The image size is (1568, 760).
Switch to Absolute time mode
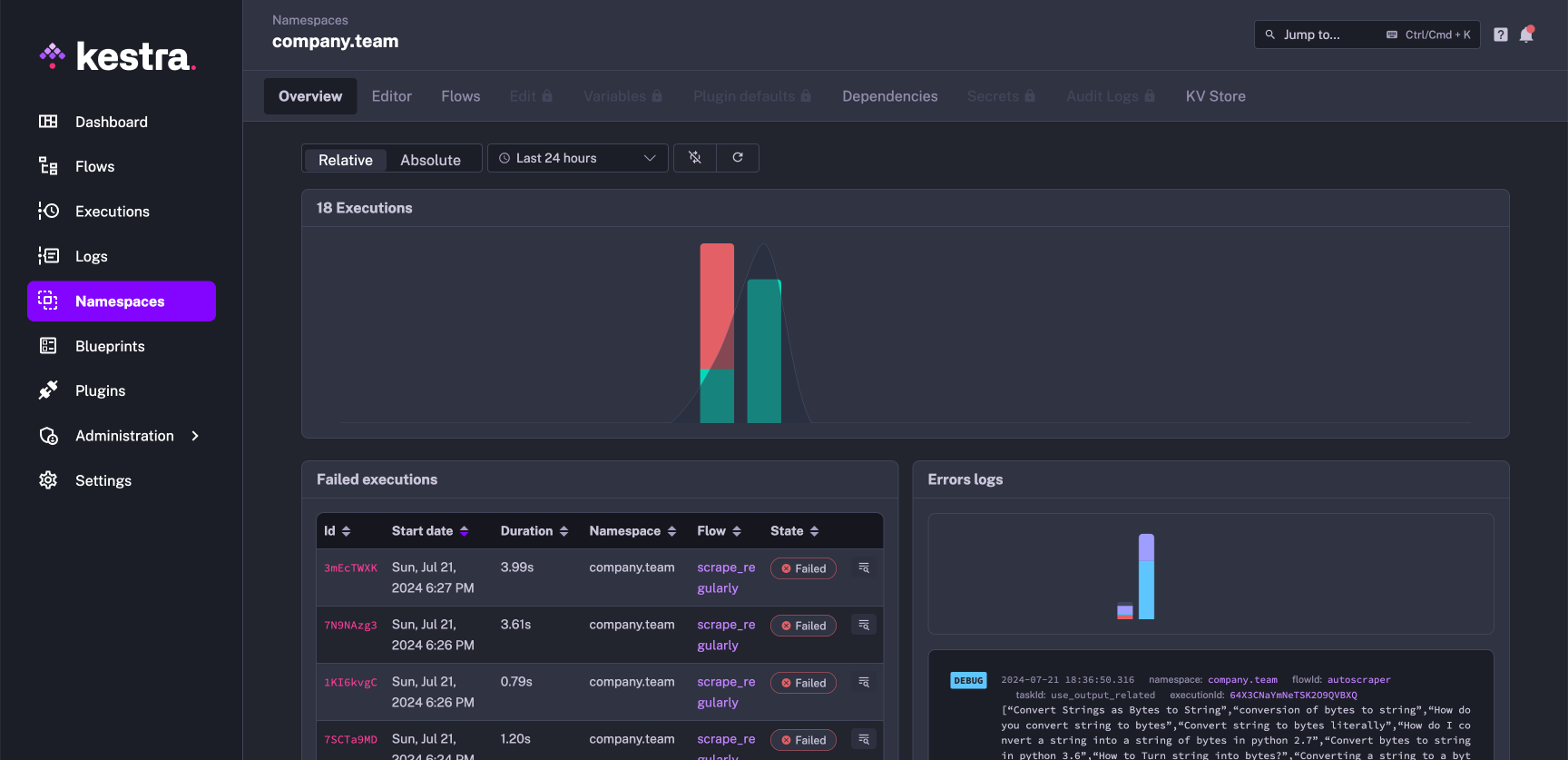coord(430,160)
